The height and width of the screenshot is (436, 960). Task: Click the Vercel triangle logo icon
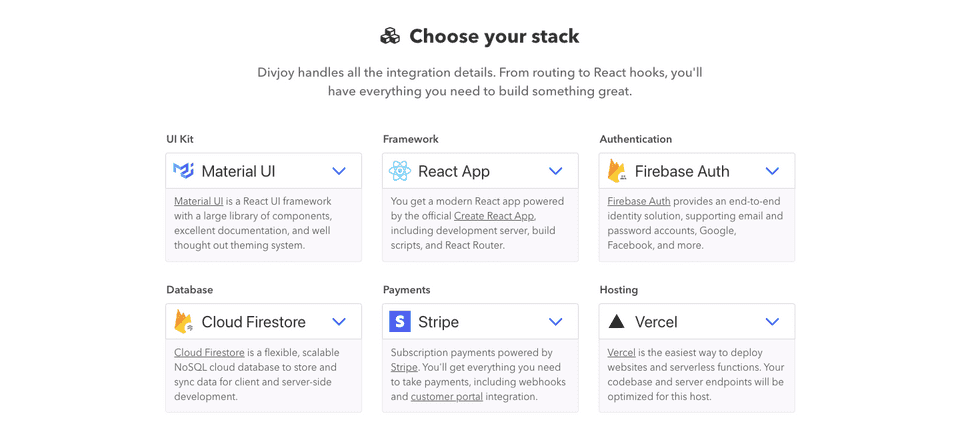(x=617, y=321)
